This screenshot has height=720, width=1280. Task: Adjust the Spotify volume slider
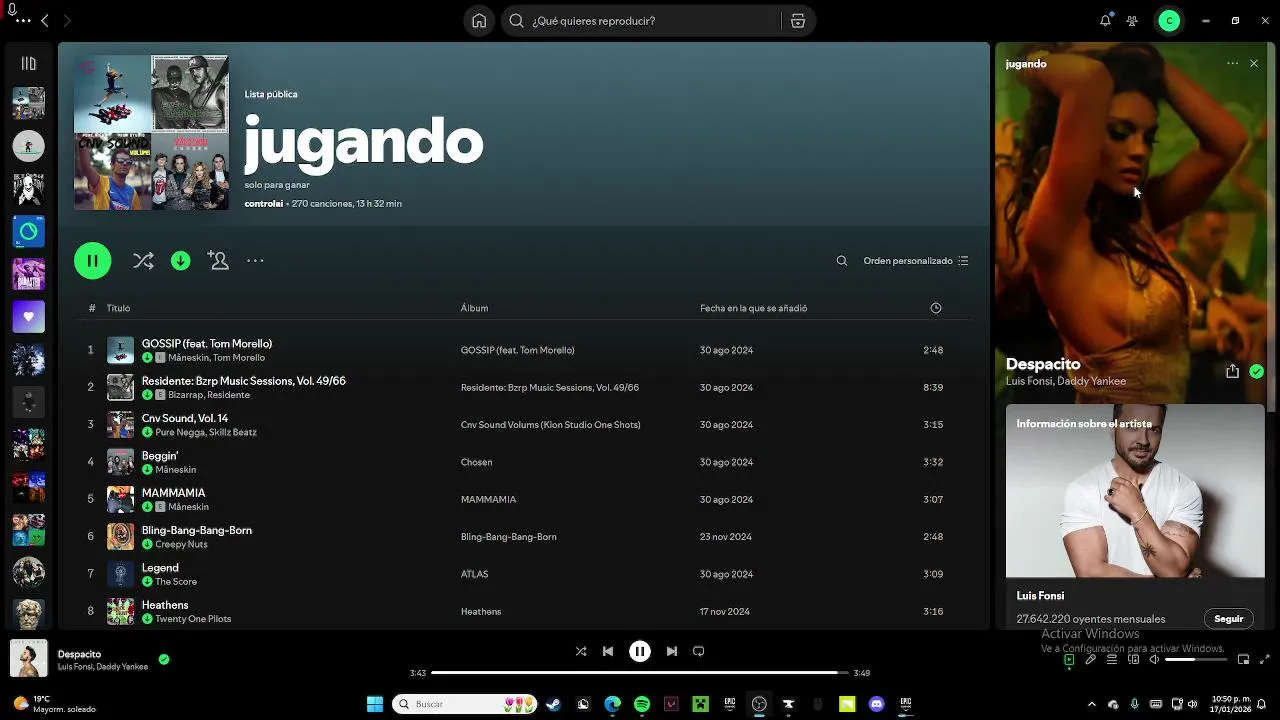(x=1195, y=660)
